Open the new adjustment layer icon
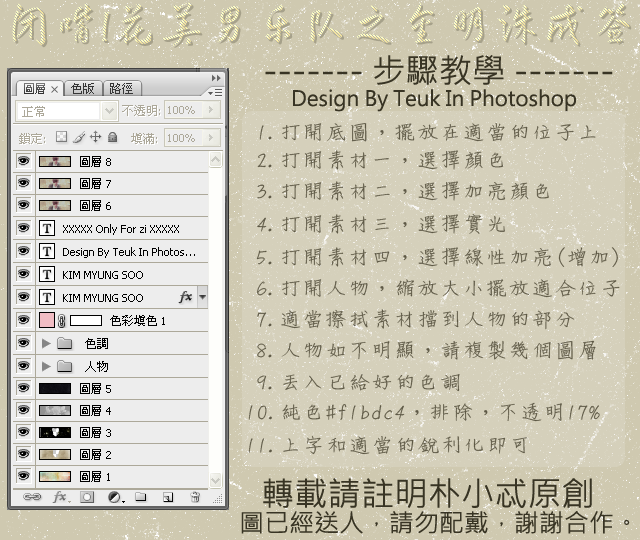The width and height of the screenshot is (640, 540). click(x=114, y=496)
